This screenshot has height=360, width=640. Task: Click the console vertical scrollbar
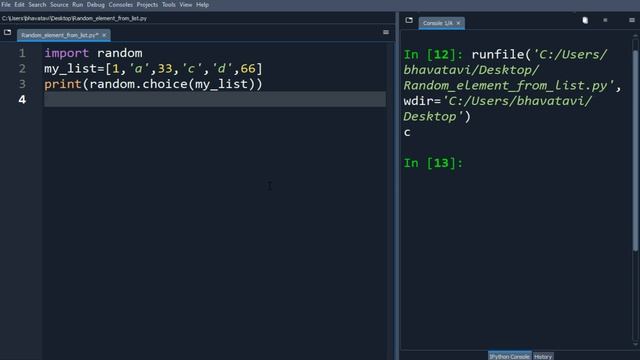coord(635,151)
